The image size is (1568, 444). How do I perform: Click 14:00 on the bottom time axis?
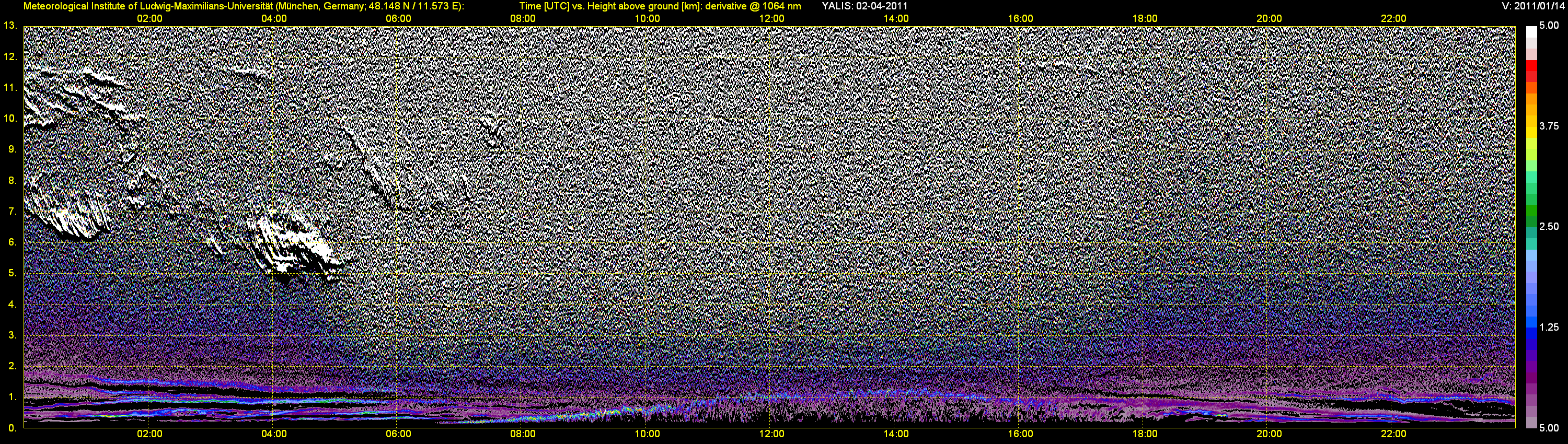[x=896, y=434]
